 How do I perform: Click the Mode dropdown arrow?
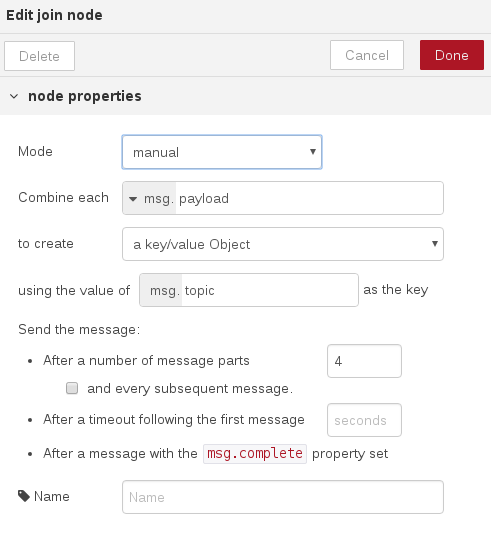[313, 152]
